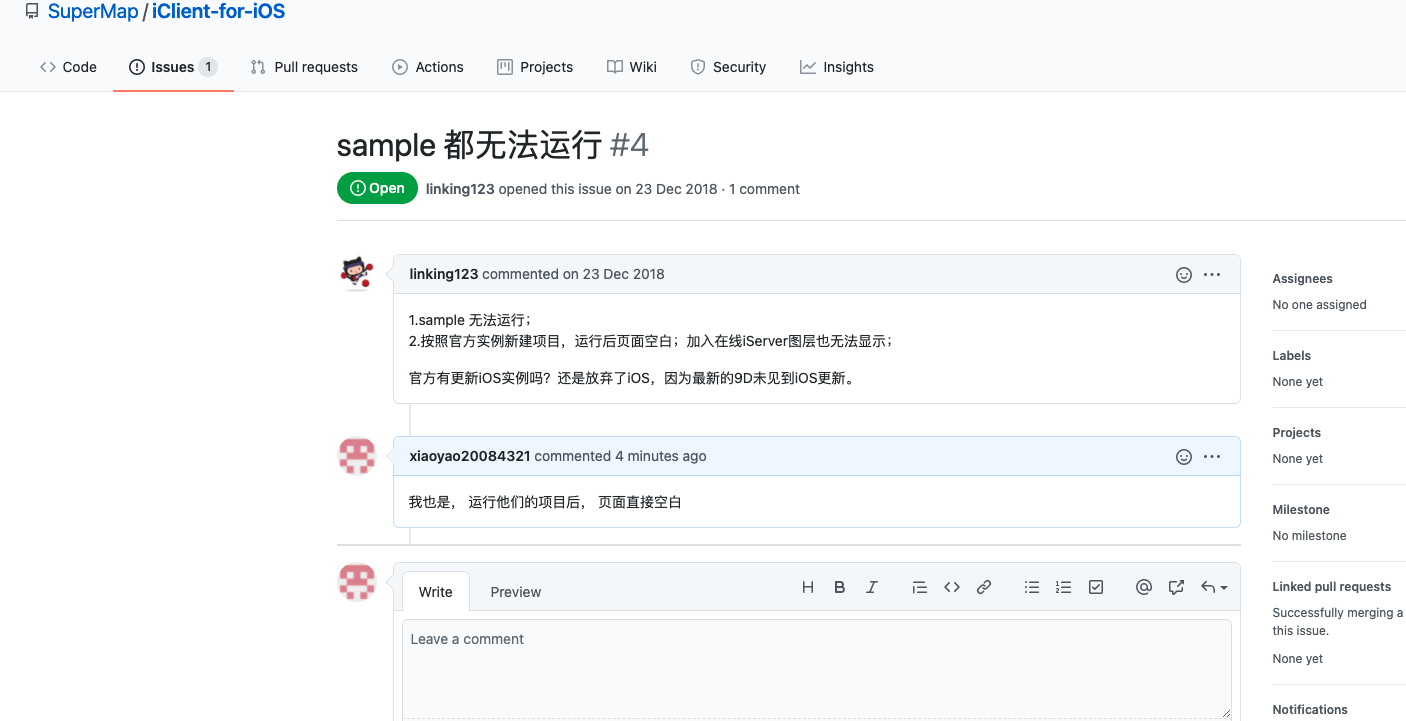
Task: Reference an issue or pull request
Action: click(x=1176, y=588)
